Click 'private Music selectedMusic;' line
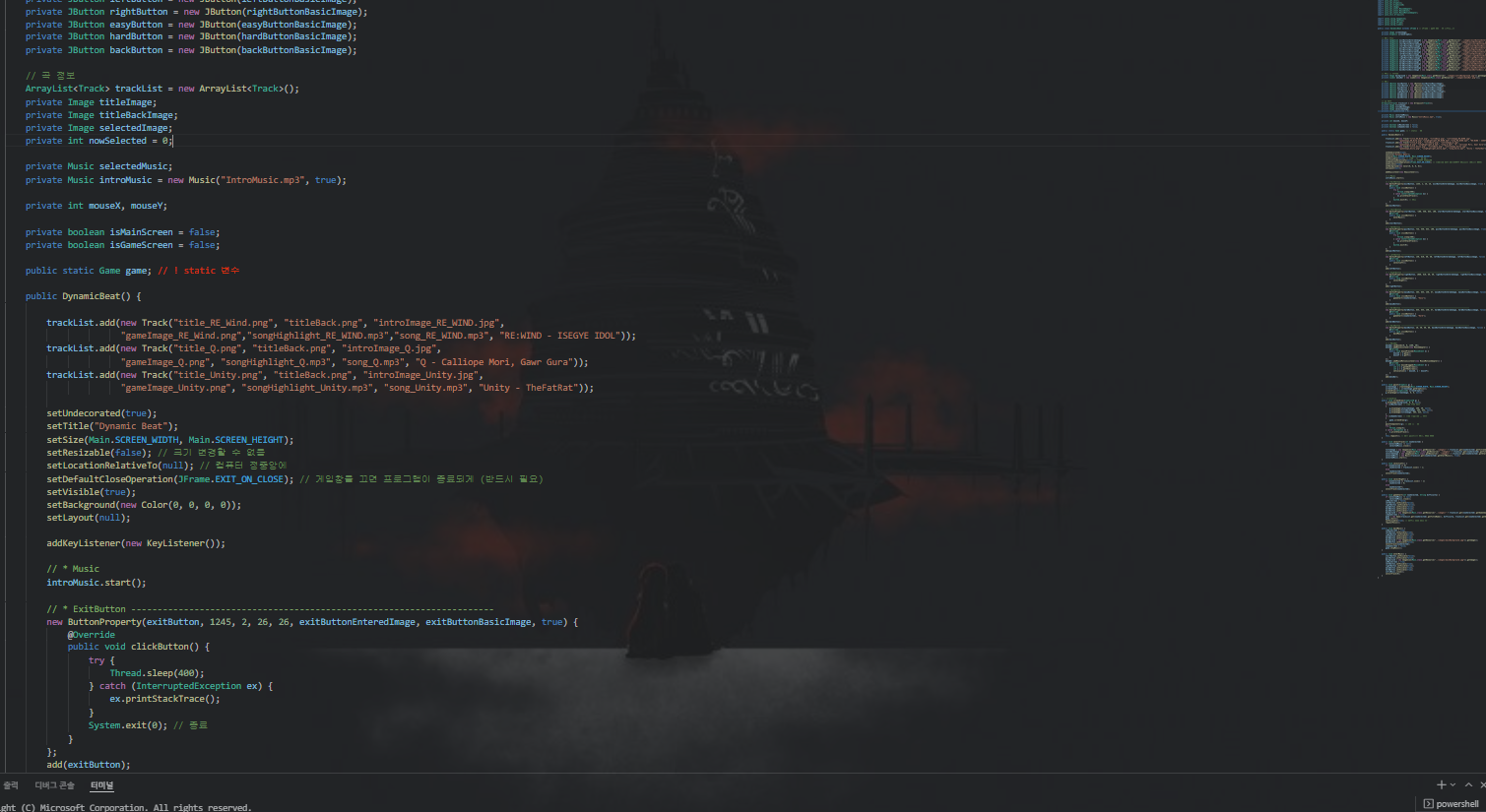Viewport: 1486px width, 812px height. click(98, 166)
